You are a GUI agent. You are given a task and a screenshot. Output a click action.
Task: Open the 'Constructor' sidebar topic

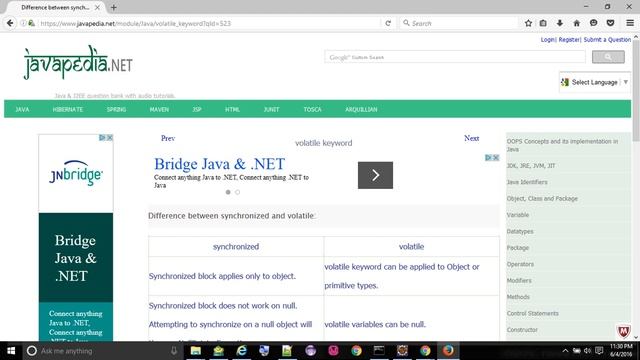point(522,329)
